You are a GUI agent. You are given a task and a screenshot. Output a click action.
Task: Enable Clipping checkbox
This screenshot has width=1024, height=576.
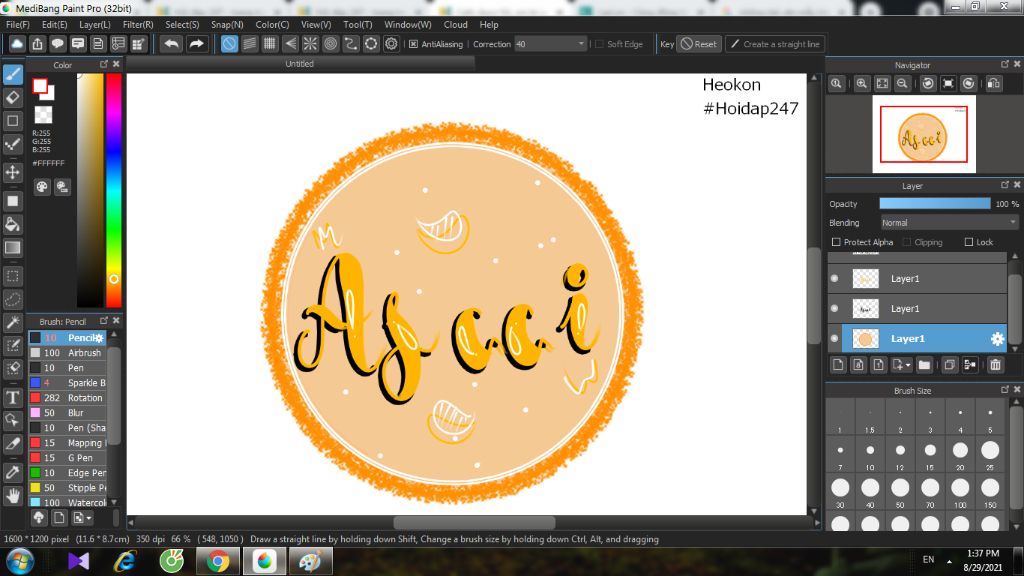906,242
